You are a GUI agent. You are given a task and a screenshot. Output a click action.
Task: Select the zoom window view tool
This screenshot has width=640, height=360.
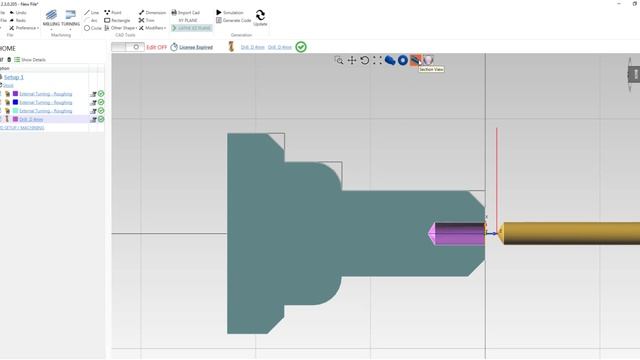(339, 60)
